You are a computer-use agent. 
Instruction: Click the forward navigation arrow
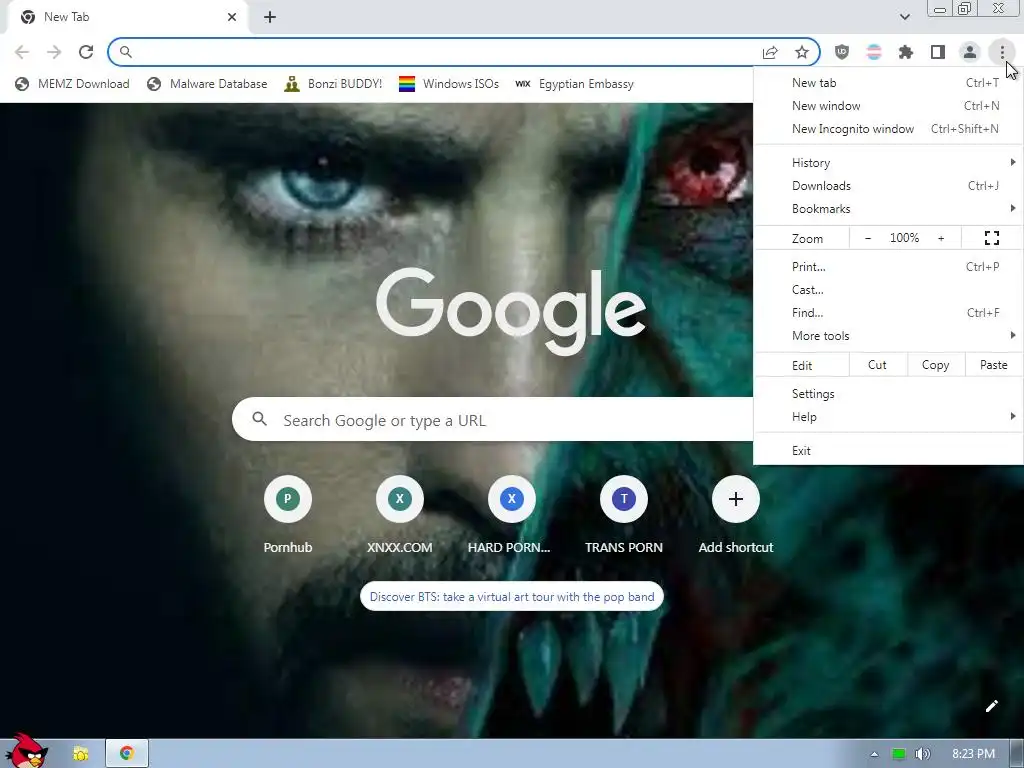(x=54, y=52)
